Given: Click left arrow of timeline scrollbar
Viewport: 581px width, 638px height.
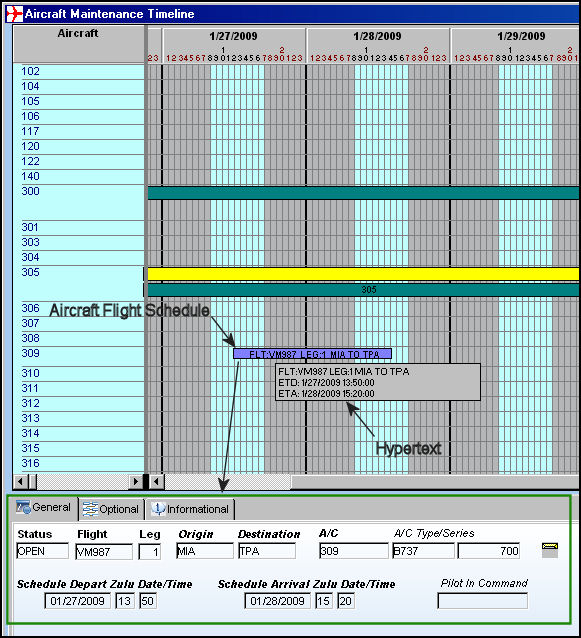Looking at the screenshot, I should 157,482.
